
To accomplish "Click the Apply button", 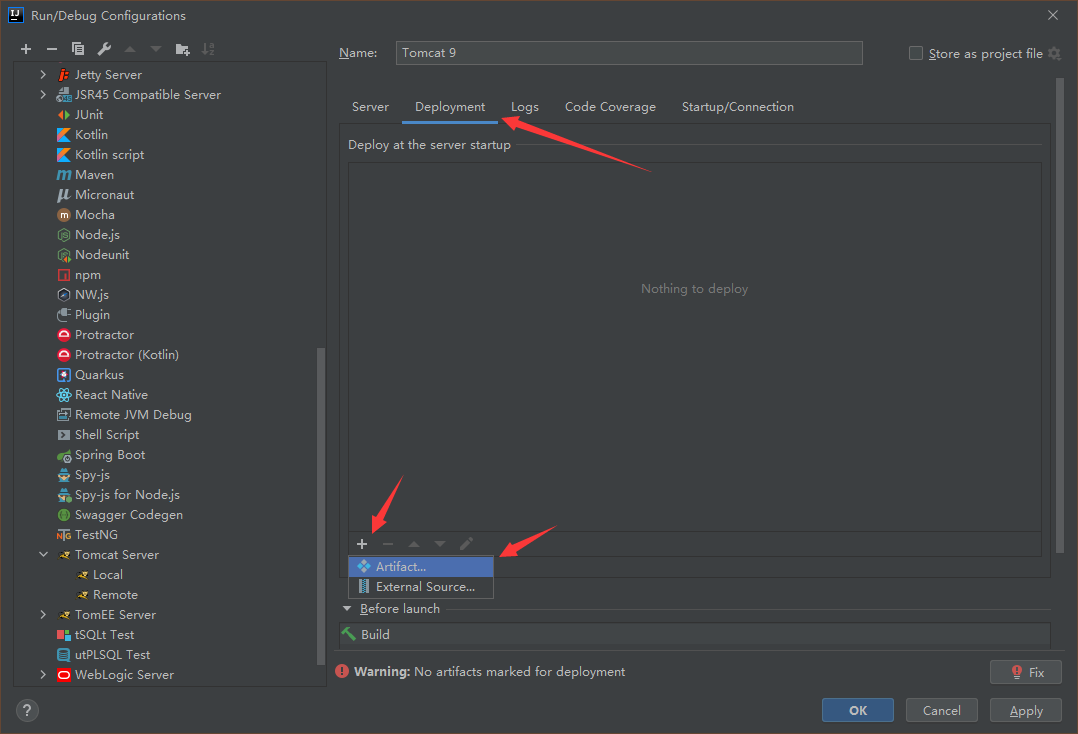I will coord(1026,711).
